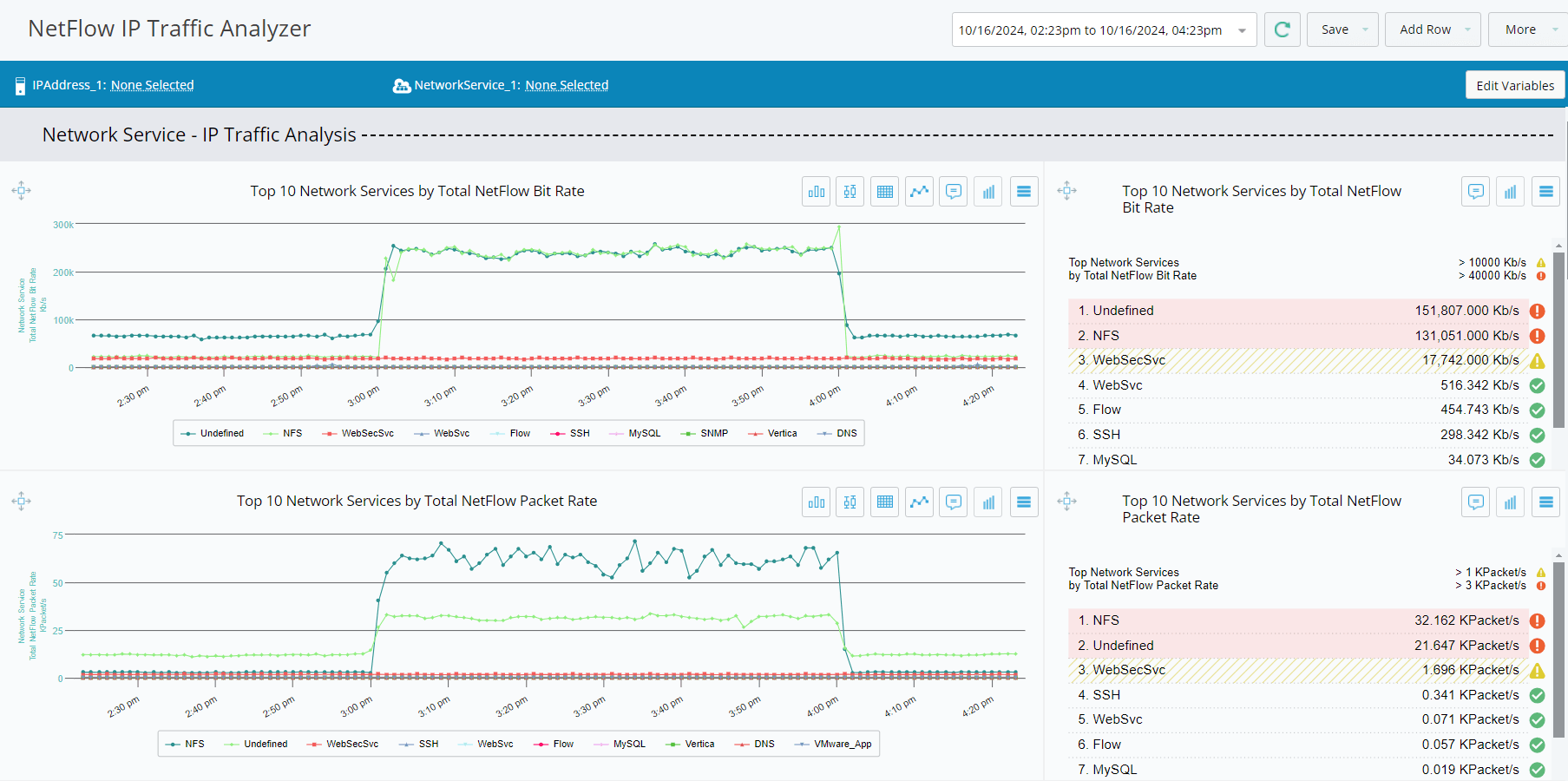Switch packet rate chart to bar chart view
This screenshot has width=1568, height=781.
click(x=817, y=502)
